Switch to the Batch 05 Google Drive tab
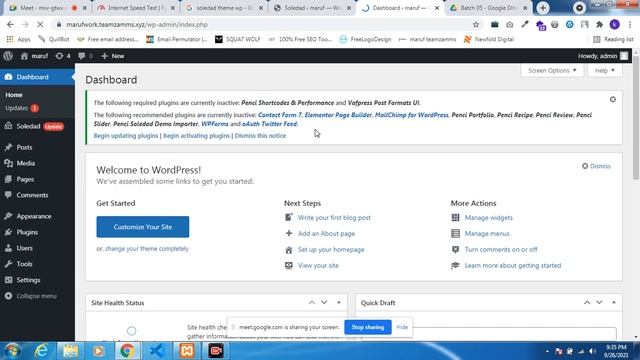The height and width of the screenshot is (360, 640). click(488, 8)
